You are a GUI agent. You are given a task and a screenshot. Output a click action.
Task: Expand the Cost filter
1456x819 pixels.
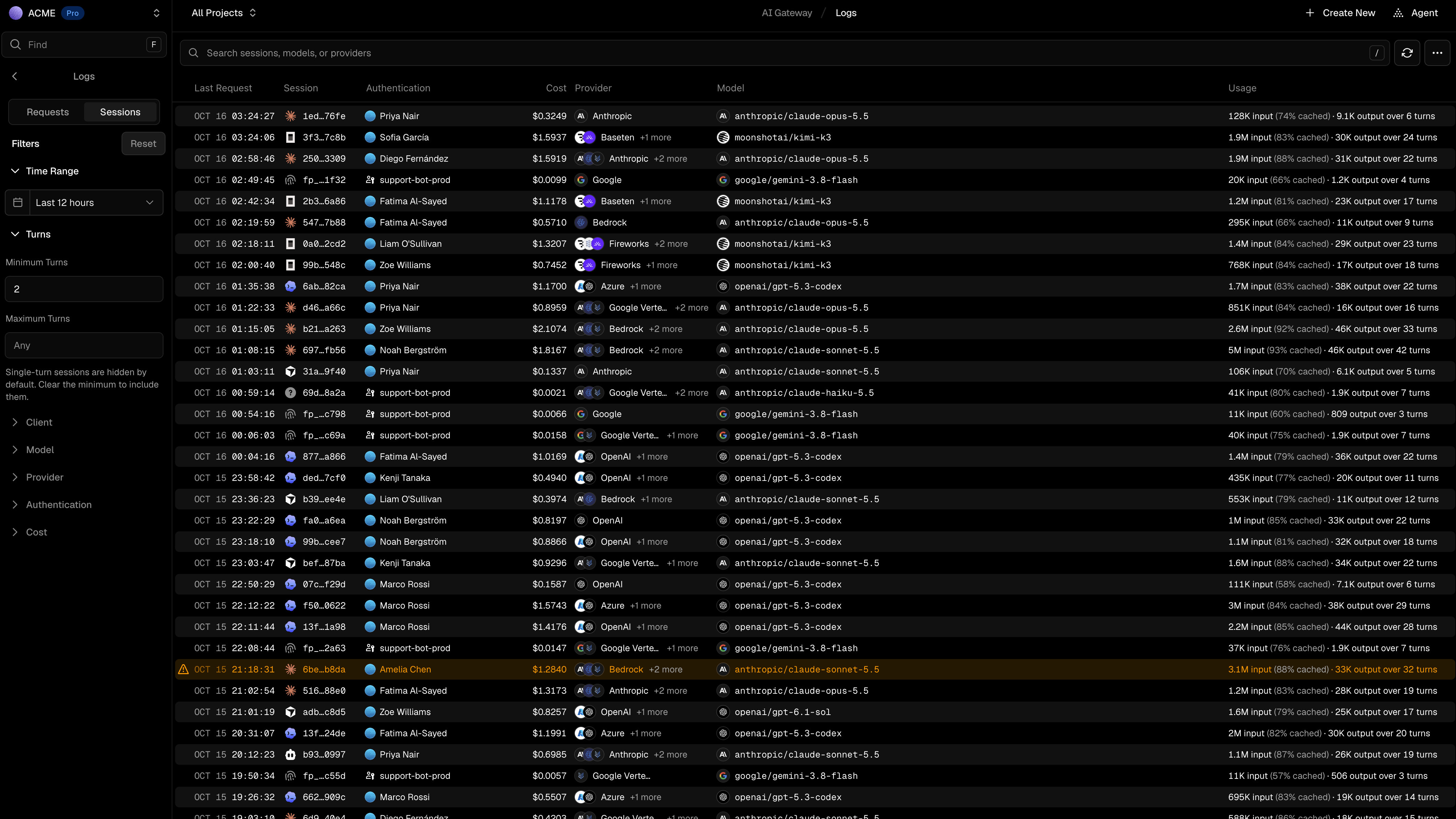tap(30, 532)
